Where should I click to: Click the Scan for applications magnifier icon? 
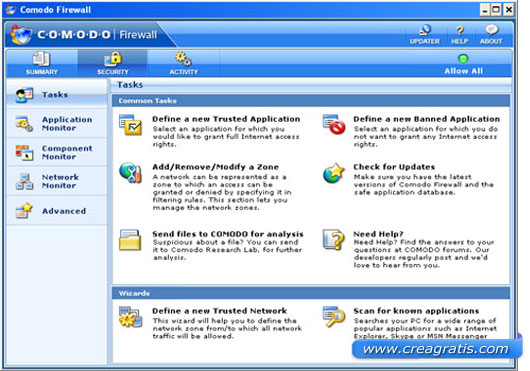click(x=334, y=317)
